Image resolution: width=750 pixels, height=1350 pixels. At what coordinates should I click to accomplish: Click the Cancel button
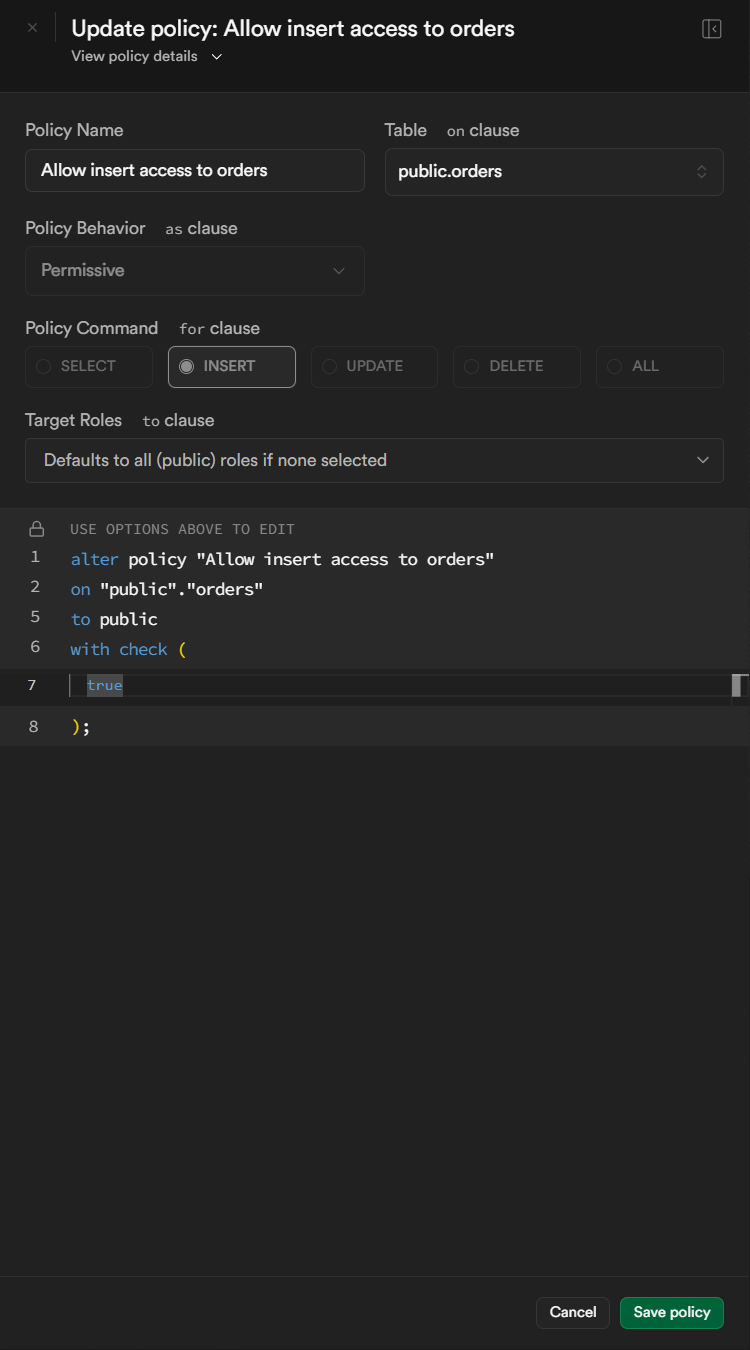point(573,1312)
